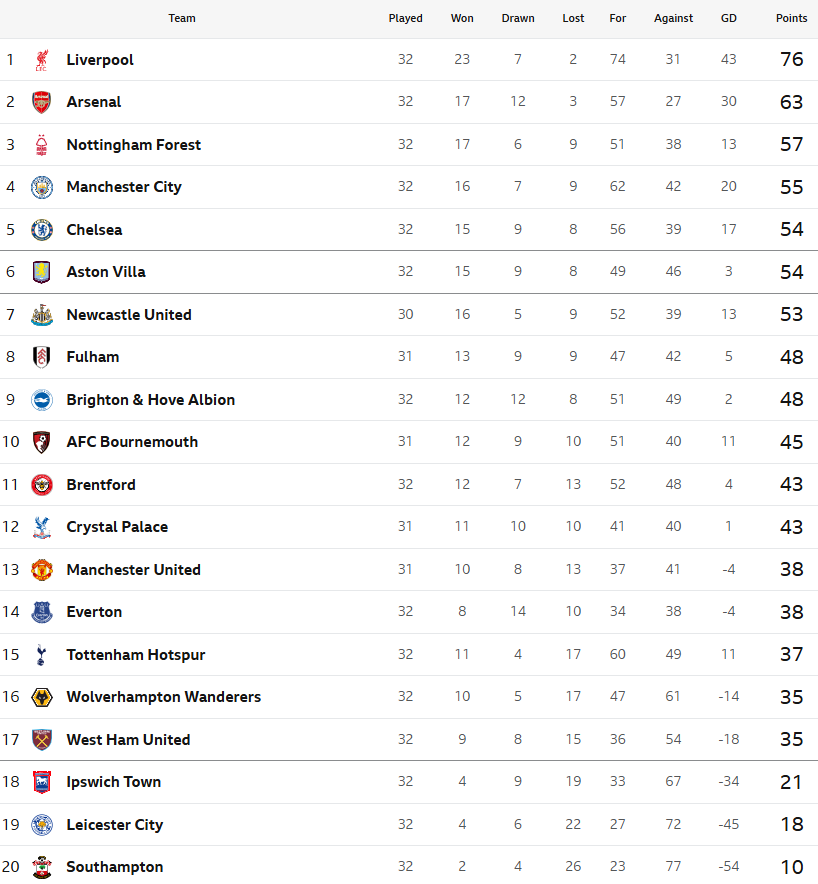
Task: Click the Leicester City fox badge
Action: [42, 825]
